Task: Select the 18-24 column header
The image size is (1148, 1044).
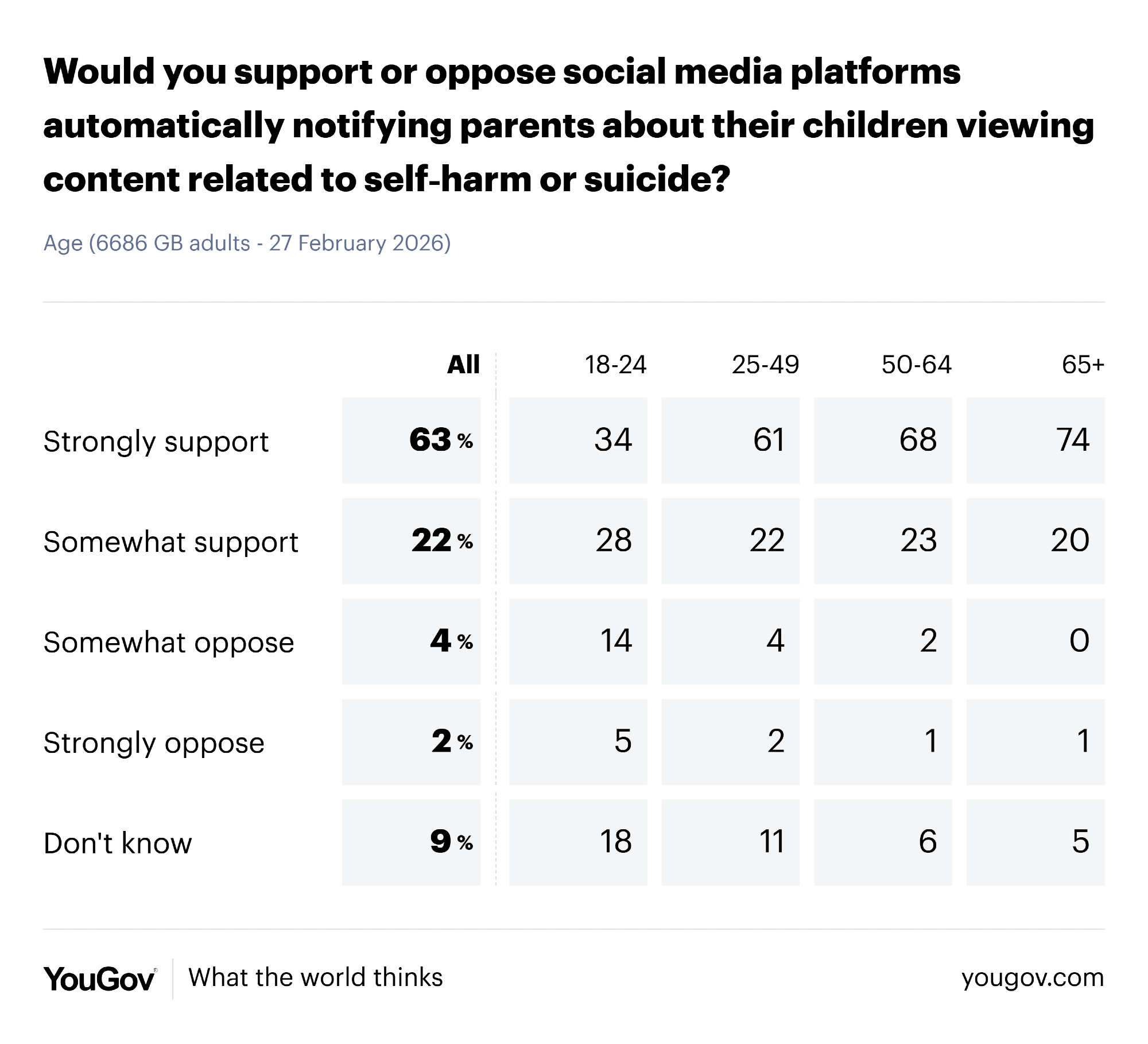Action: point(615,365)
